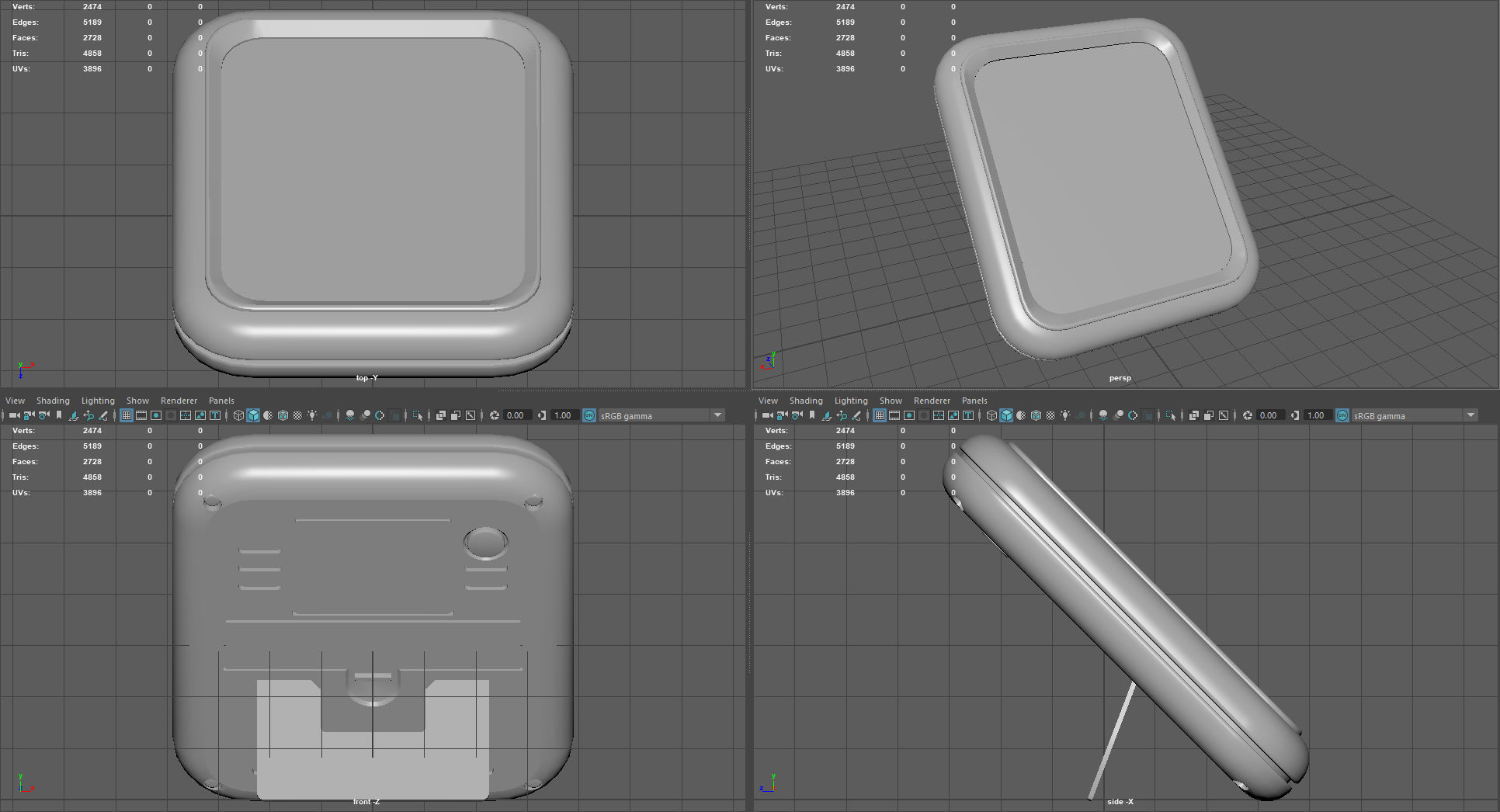Viewport: 1500px width, 812px height.
Task: Toggle Safe Action in front view panel
Action: point(200,415)
